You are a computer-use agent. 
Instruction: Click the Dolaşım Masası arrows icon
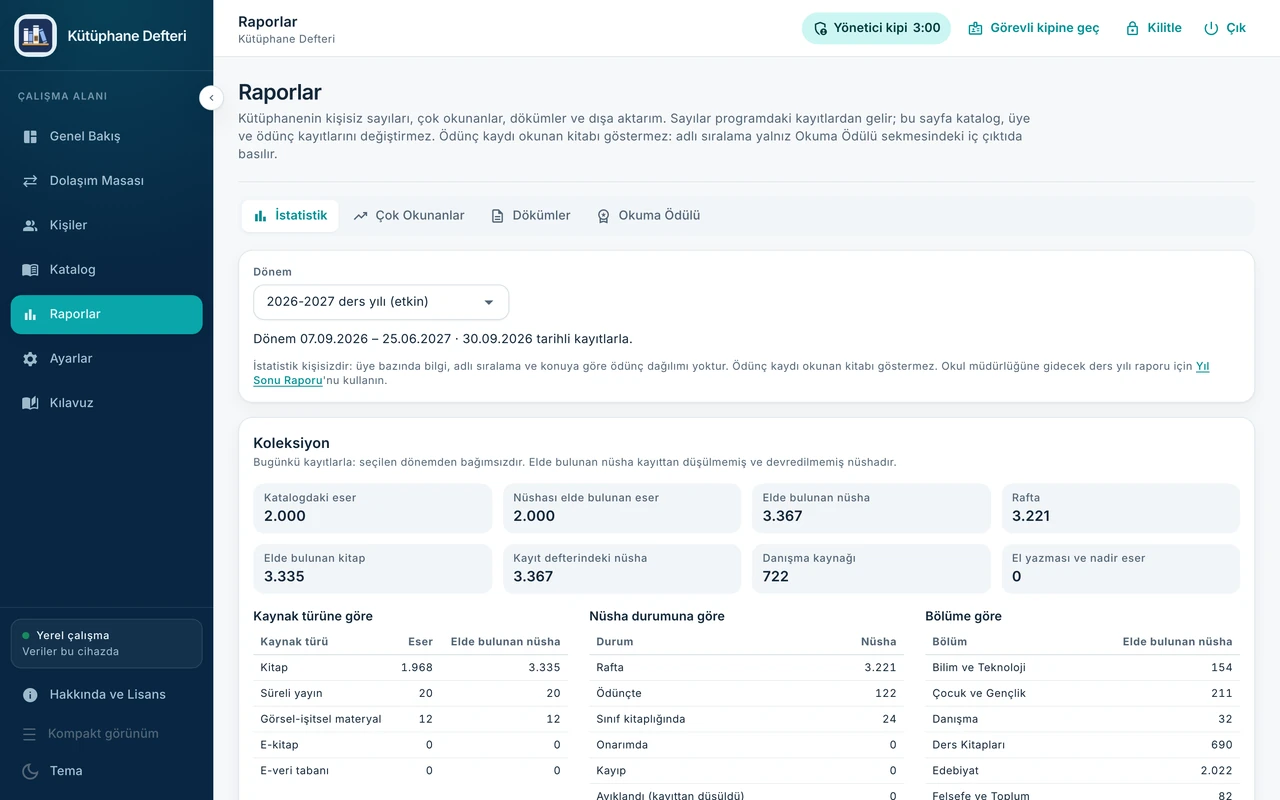30,181
